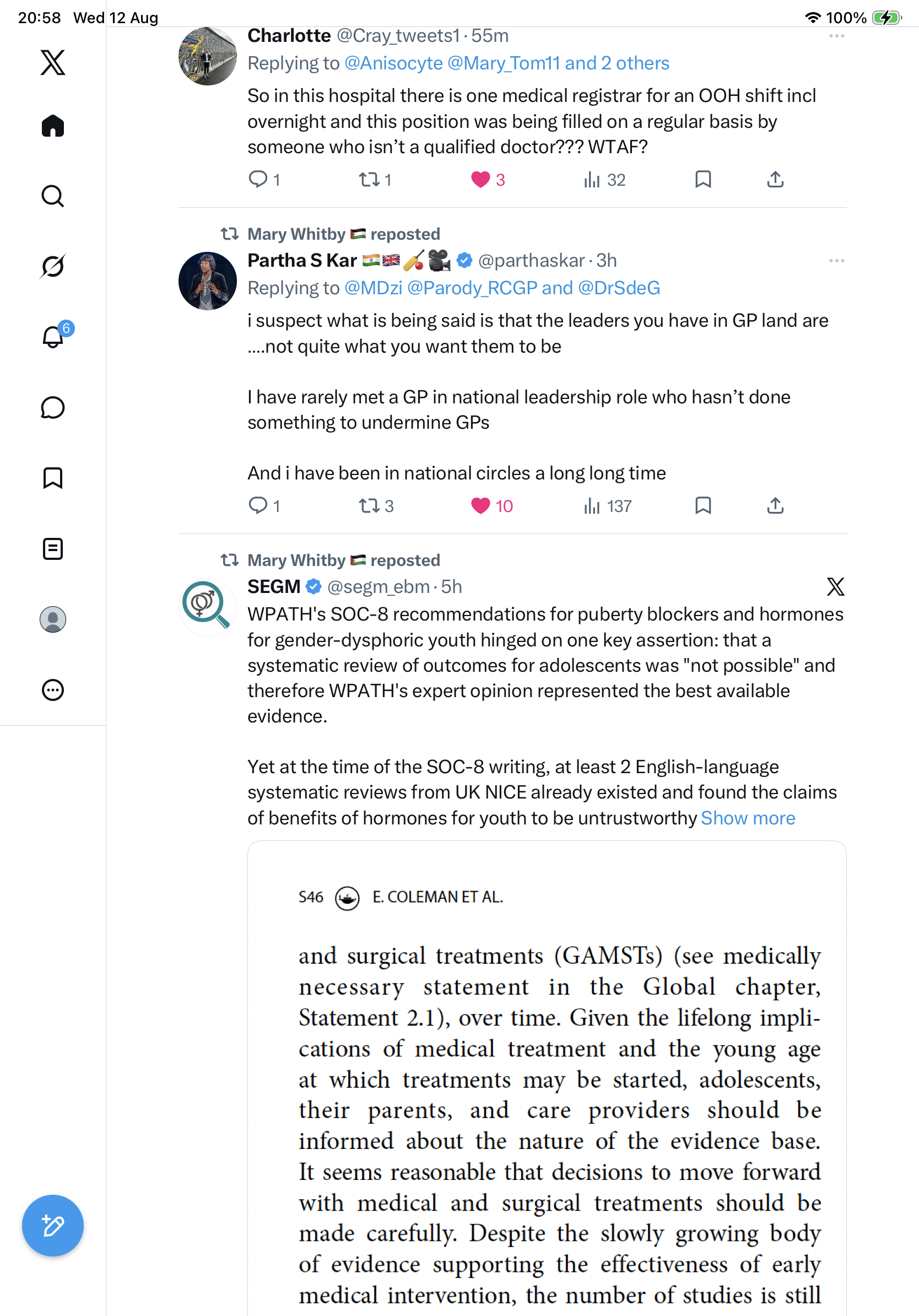The image size is (919, 1316).
Task: Unlike Charlotte's post with 3 likes
Action: (x=488, y=180)
